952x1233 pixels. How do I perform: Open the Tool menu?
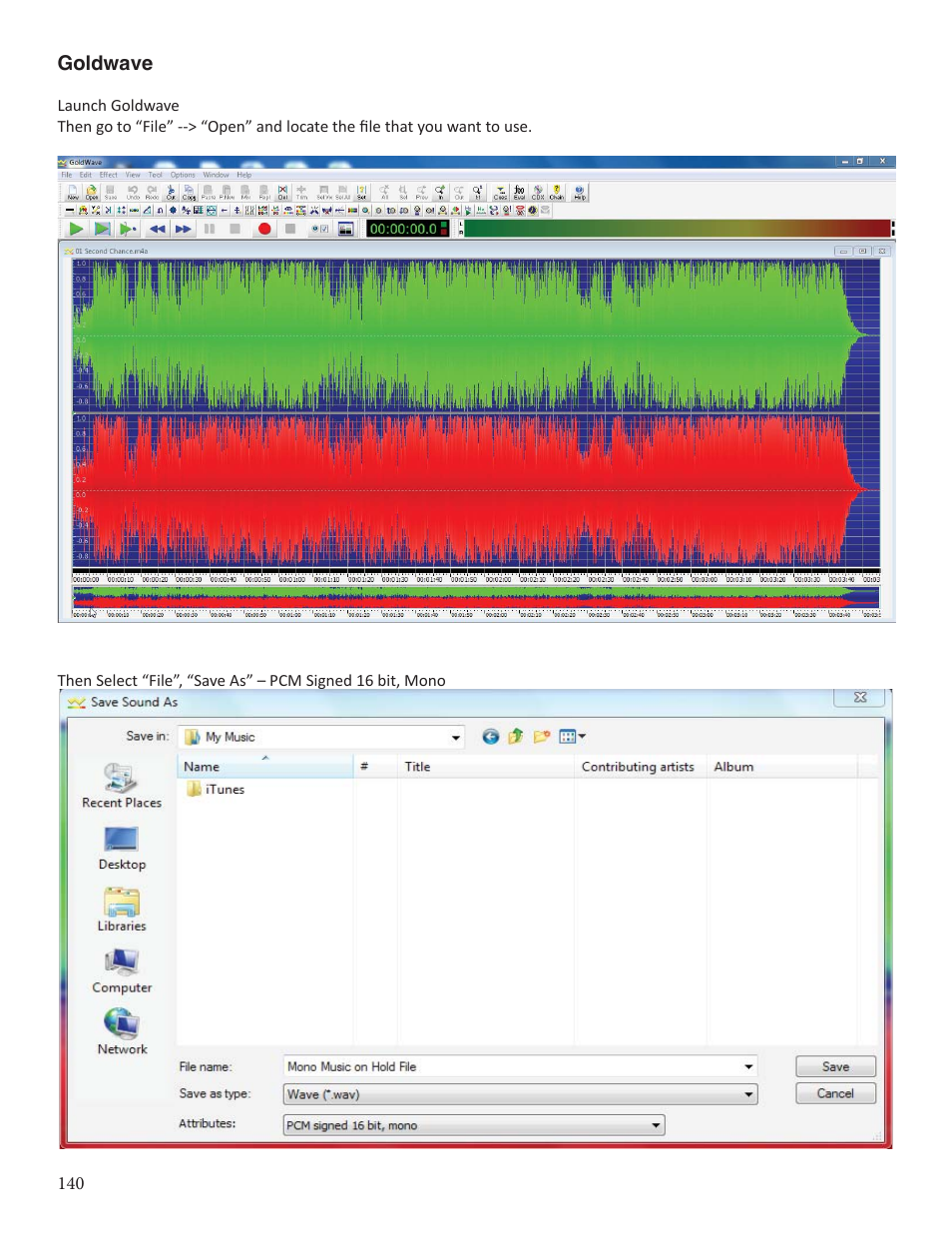156,175
